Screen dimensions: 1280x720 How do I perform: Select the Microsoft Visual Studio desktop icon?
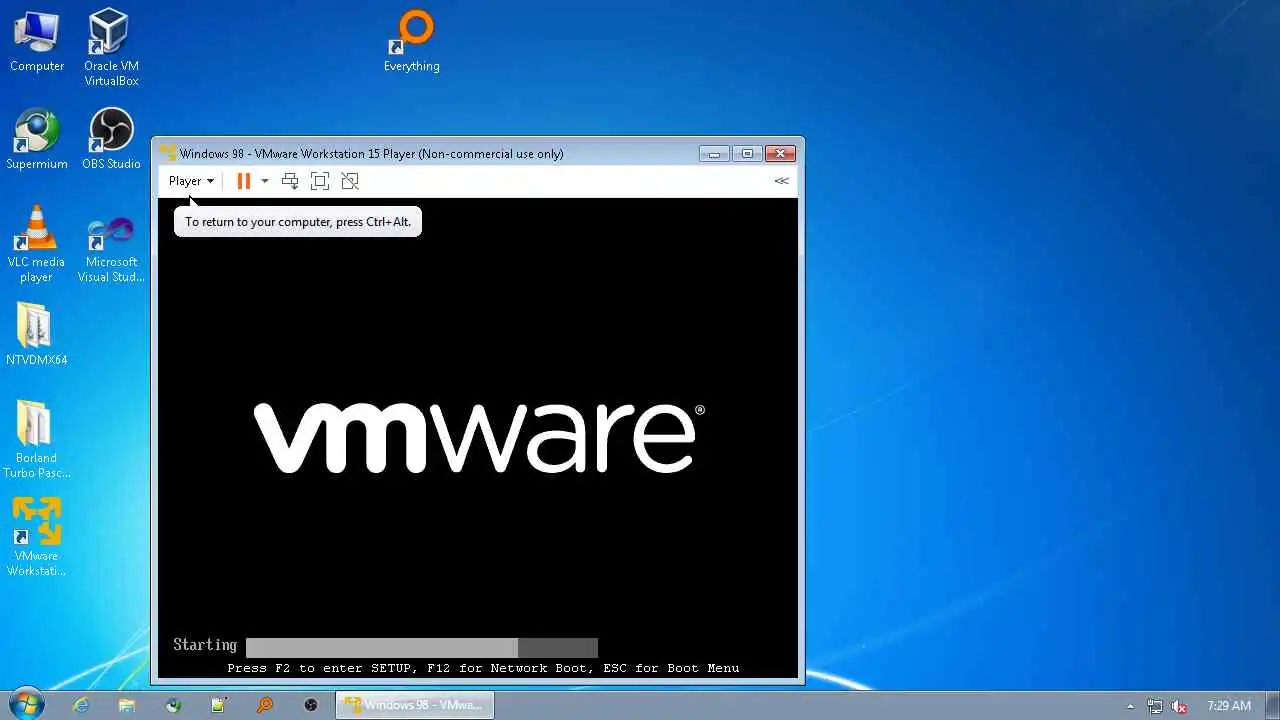click(x=111, y=249)
